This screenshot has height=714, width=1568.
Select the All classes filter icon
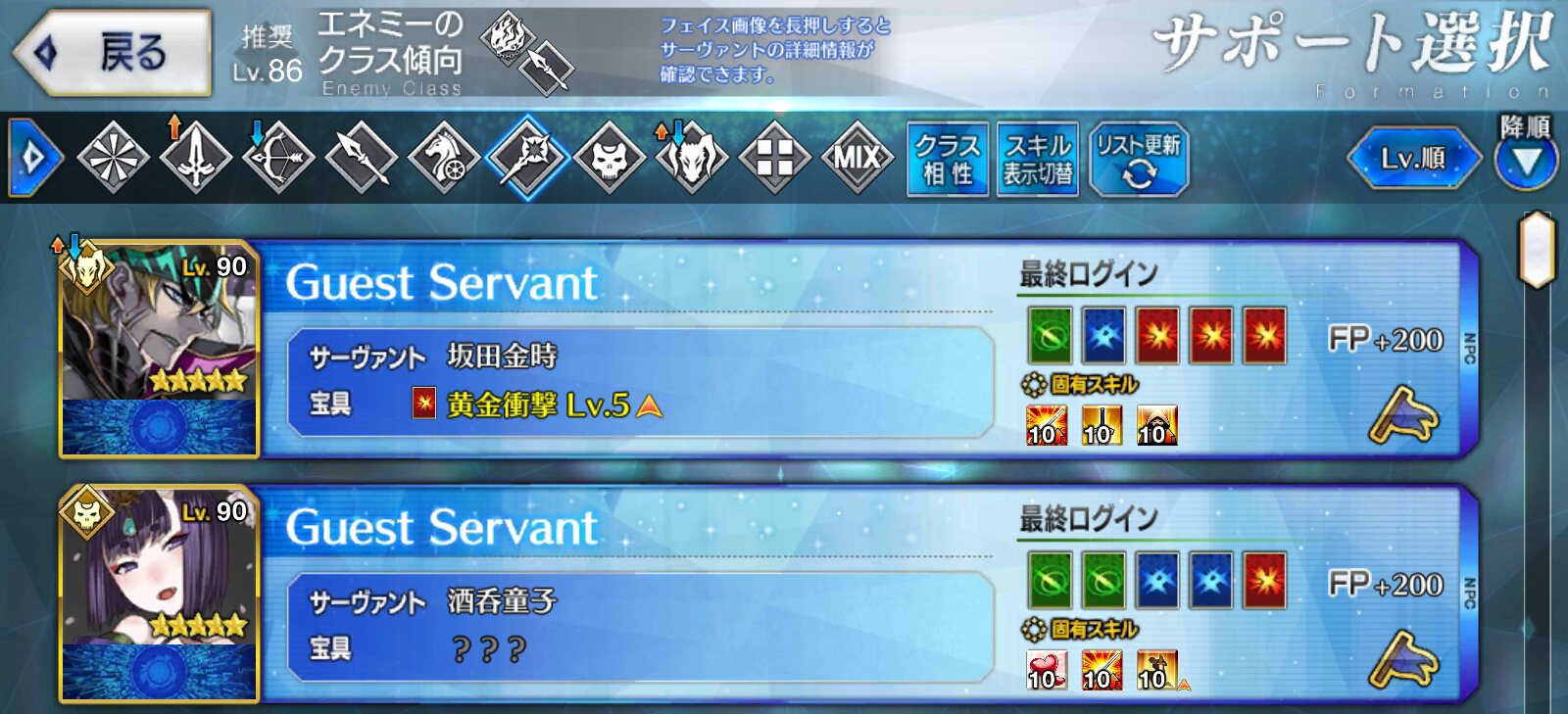(113, 157)
